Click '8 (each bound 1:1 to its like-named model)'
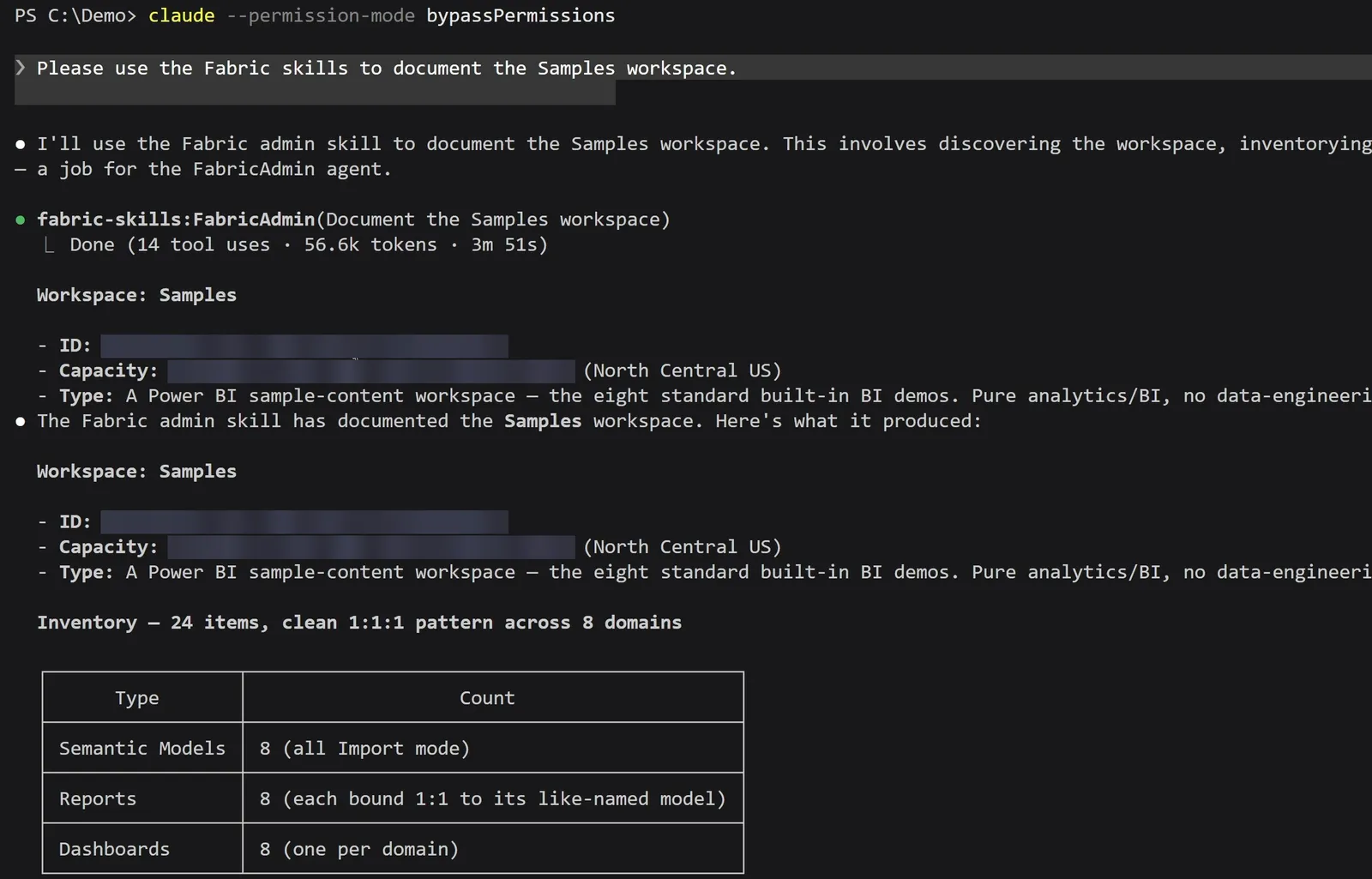Screen dimensions: 1372x879 coord(493,799)
